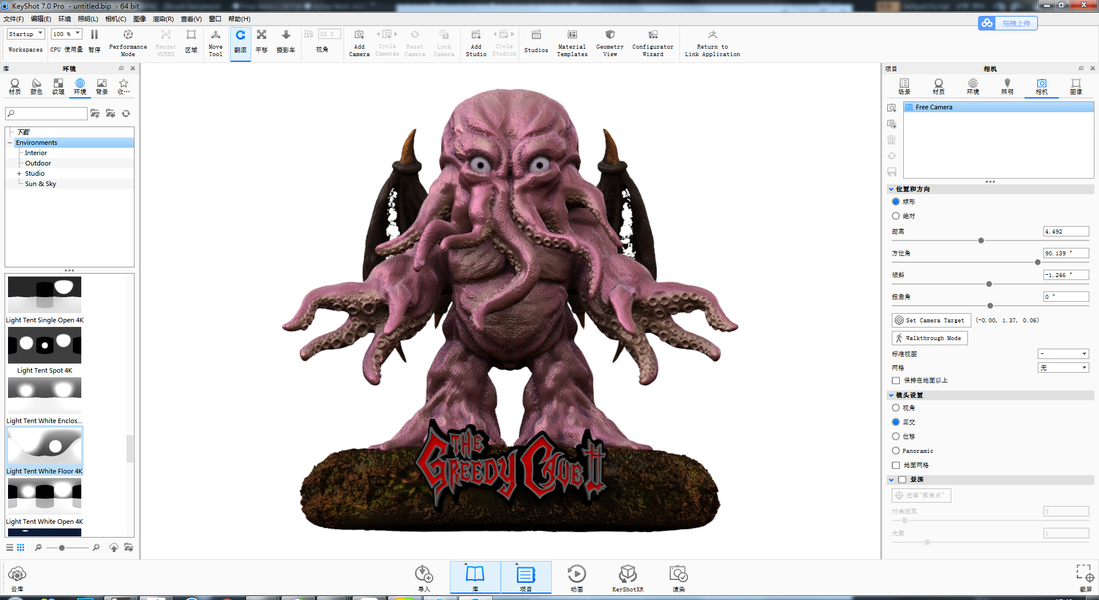This screenshot has height=600, width=1099.
Task: Adjust the 距离 distance slider
Action: point(981,240)
